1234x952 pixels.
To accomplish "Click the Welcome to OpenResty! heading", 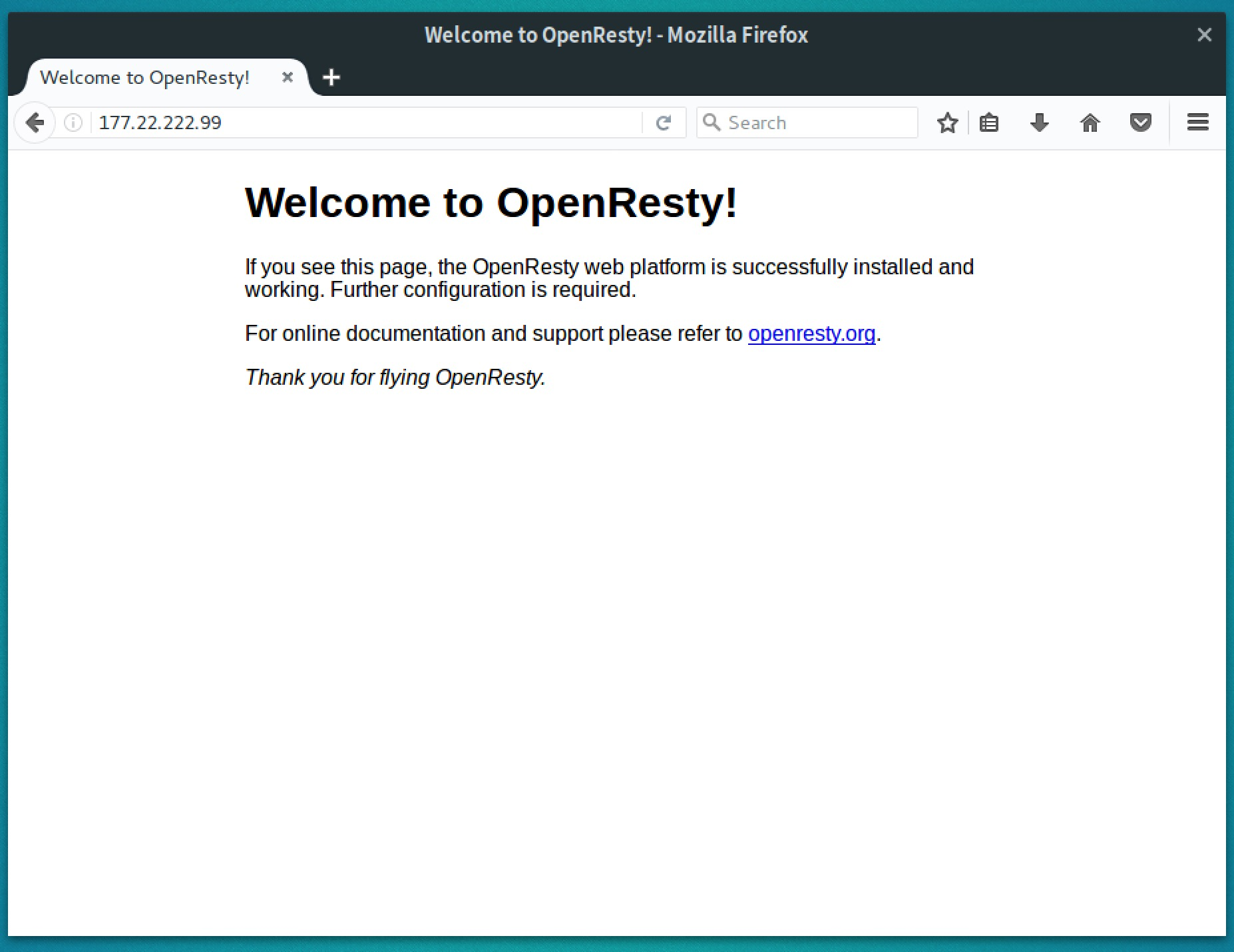I will coord(491,202).
